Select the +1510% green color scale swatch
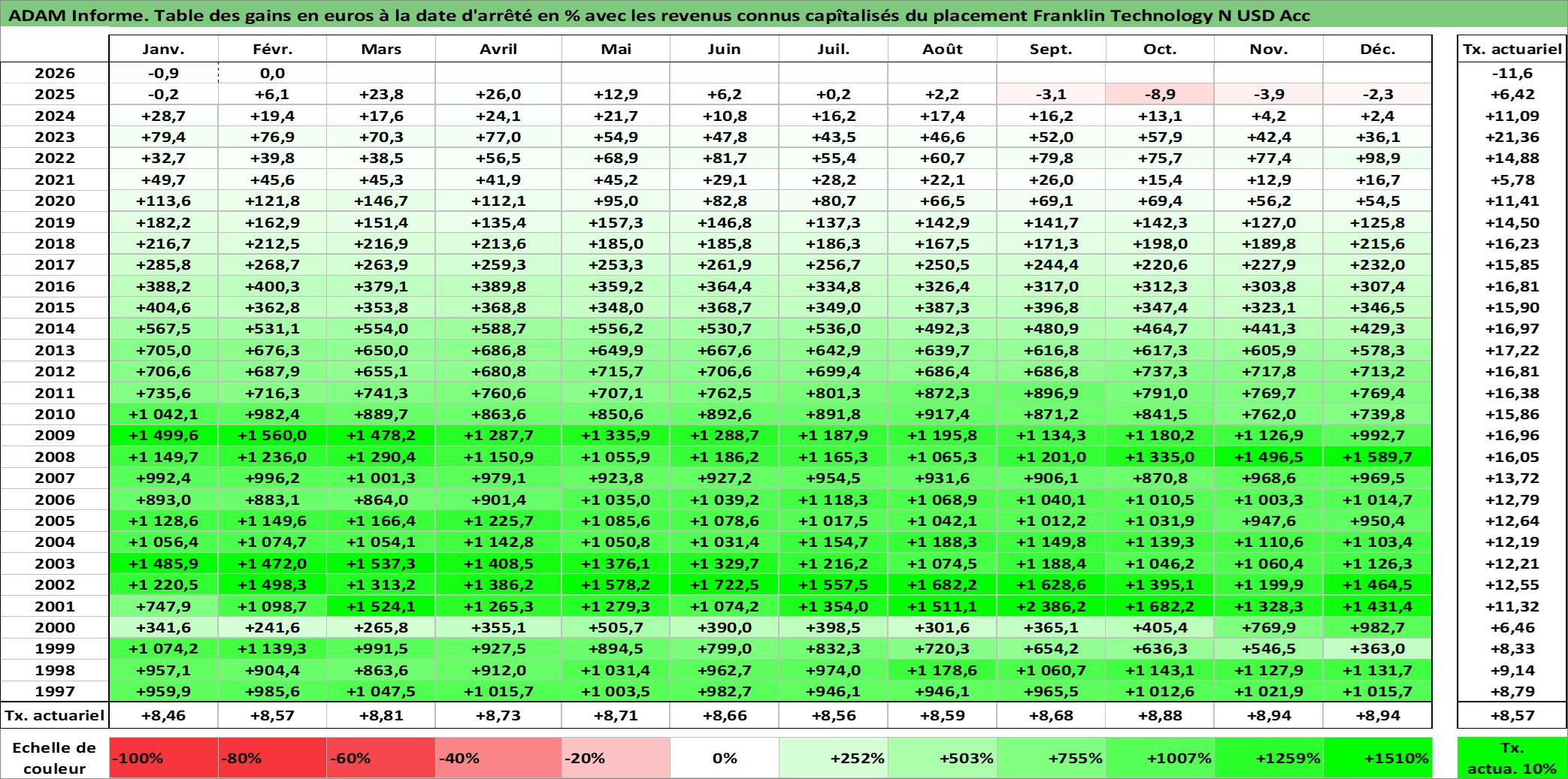The height and width of the screenshot is (779, 1568). coord(1378,758)
